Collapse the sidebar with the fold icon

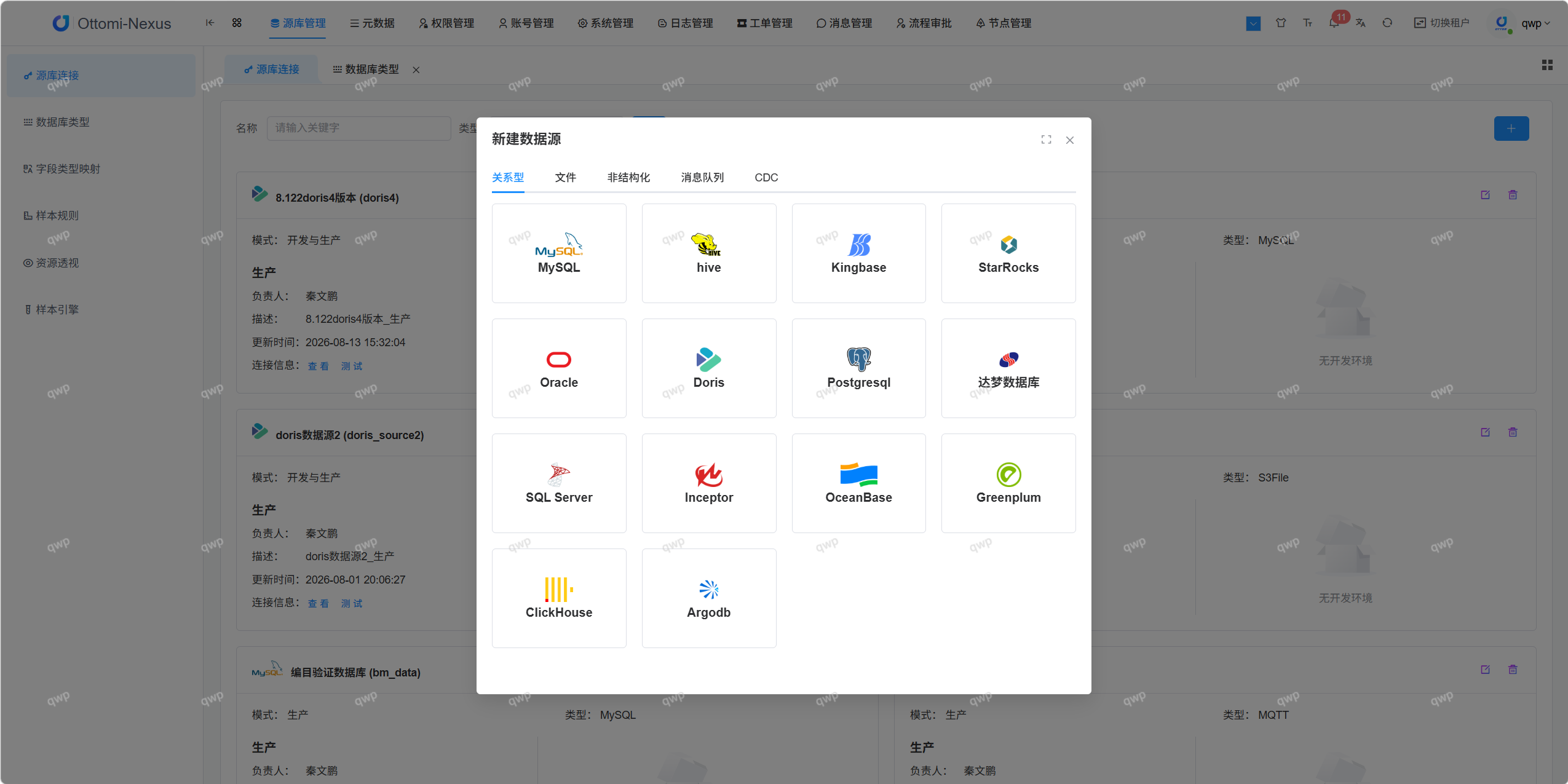point(210,23)
